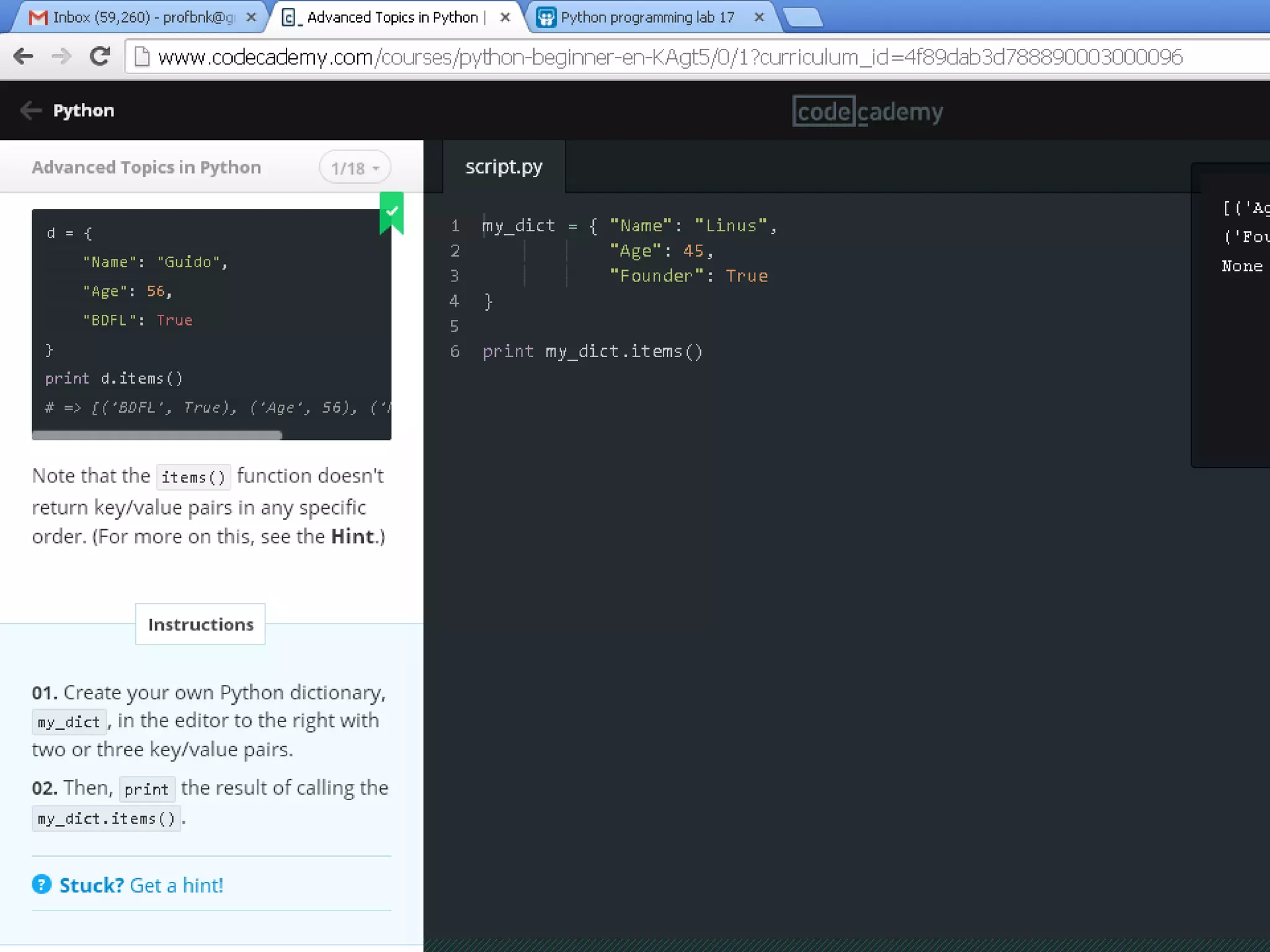Click line 1 my_dict in the editor
The width and height of the screenshot is (1270, 952).
[x=518, y=226]
